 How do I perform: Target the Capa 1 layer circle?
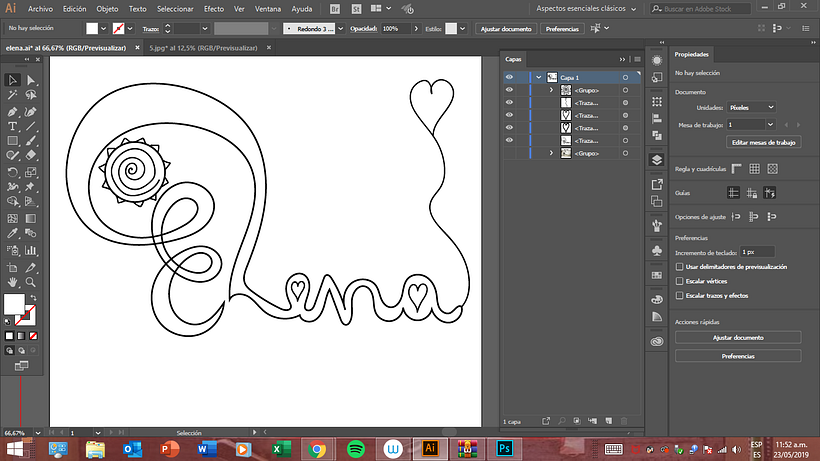[625, 77]
